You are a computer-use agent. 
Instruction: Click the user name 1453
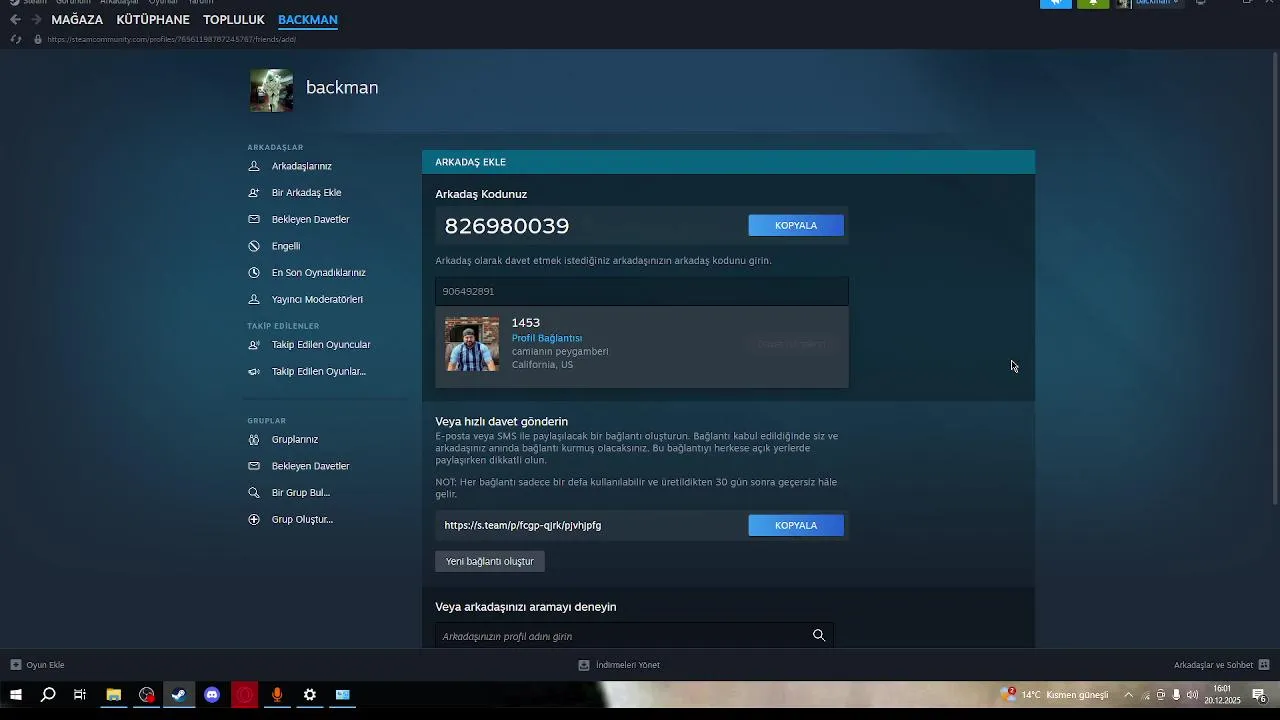click(526, 322)
